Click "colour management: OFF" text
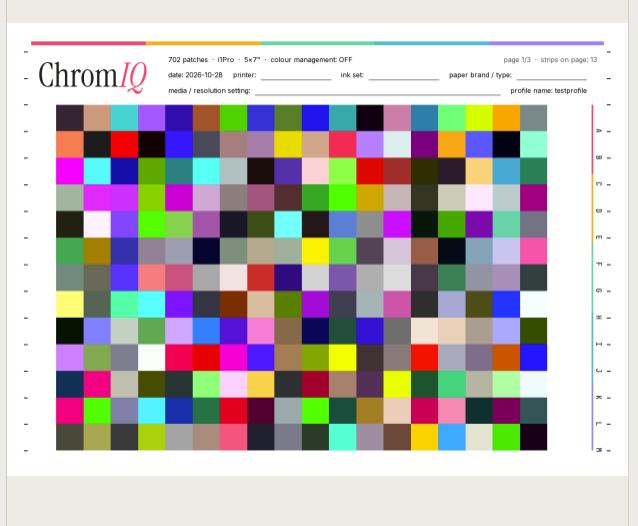 coord(311,60)
